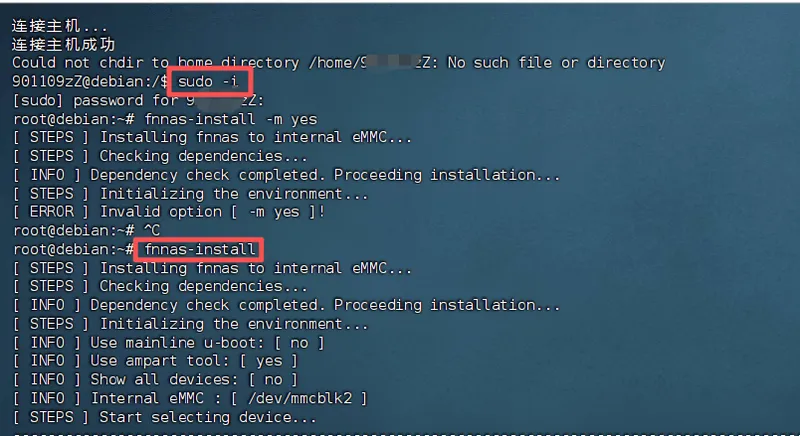Click the 连接主机... status line
Screen dimensions: 800x436
(60, 25)
